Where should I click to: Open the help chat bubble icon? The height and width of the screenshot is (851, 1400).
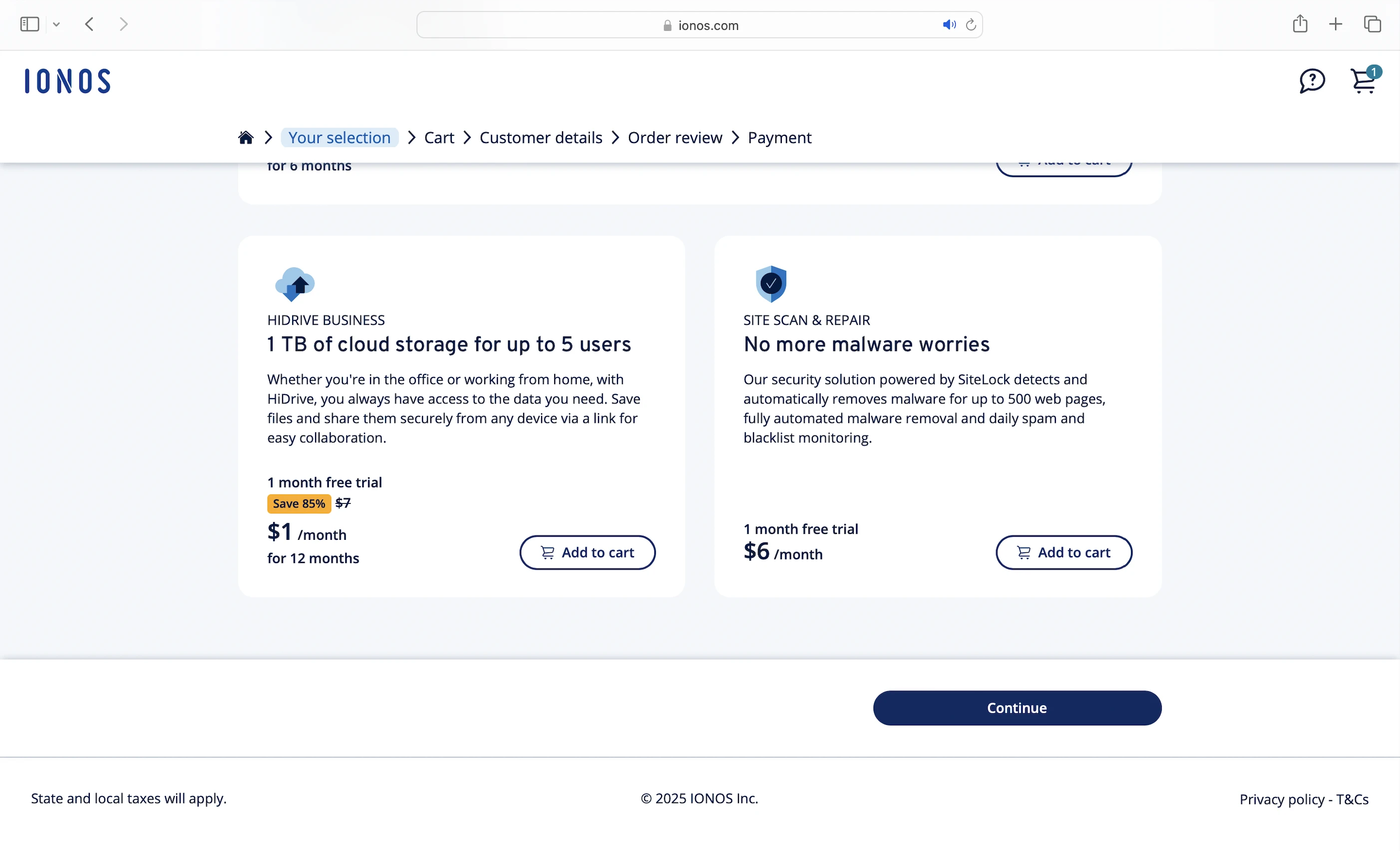(1312, 81)
